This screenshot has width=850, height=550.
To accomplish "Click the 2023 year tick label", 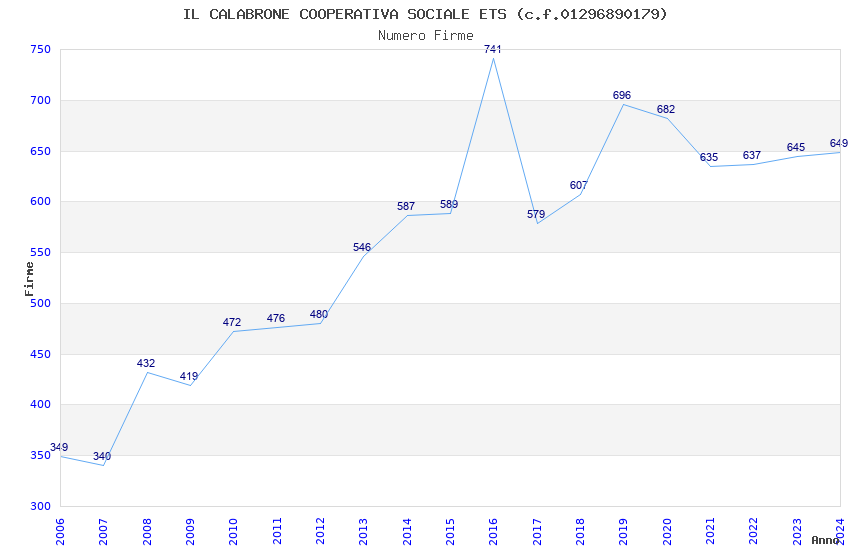I will (x=797, y=532).
